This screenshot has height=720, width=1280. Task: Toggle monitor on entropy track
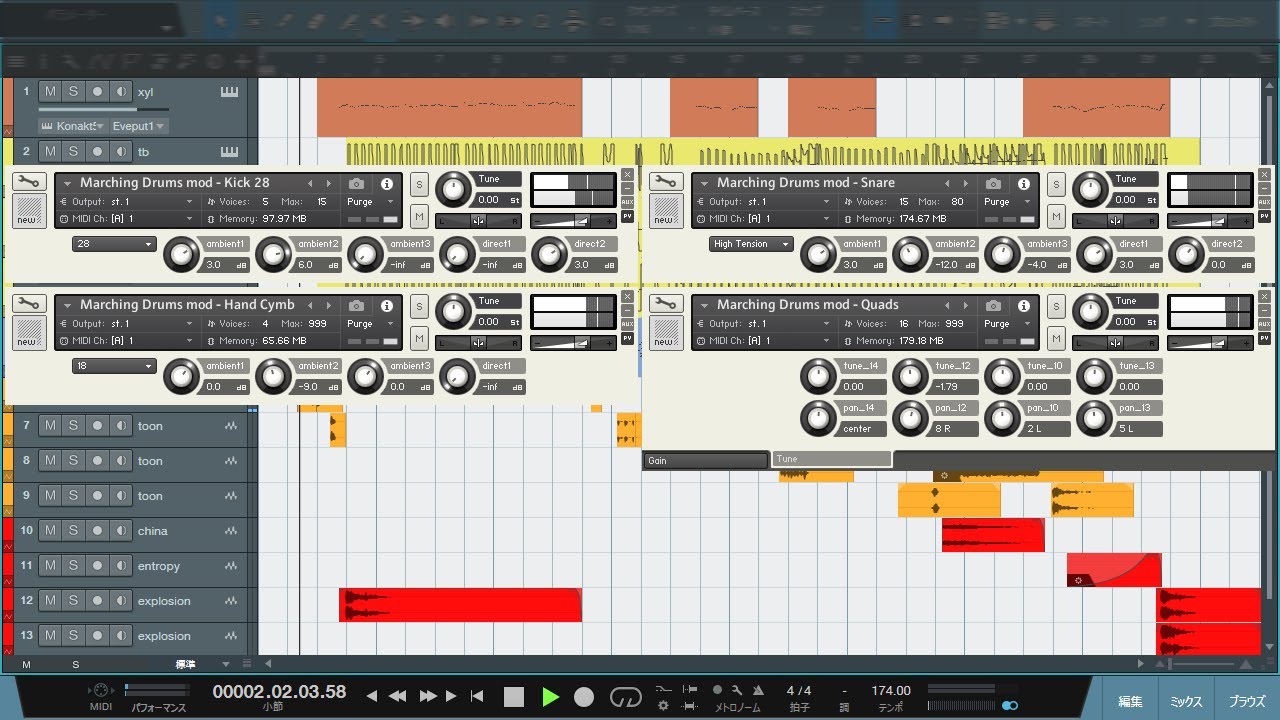pyautogui.click(x=121, y=566)
